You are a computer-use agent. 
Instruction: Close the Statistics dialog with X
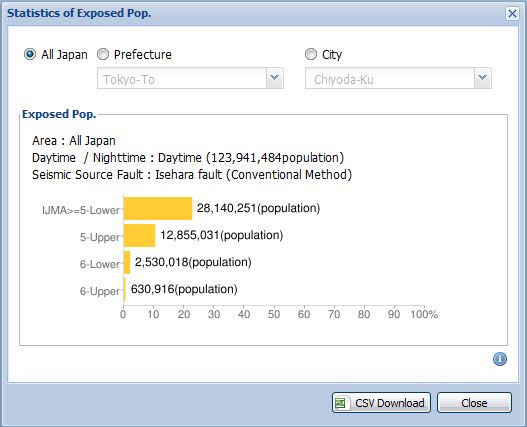pos(512,14)
